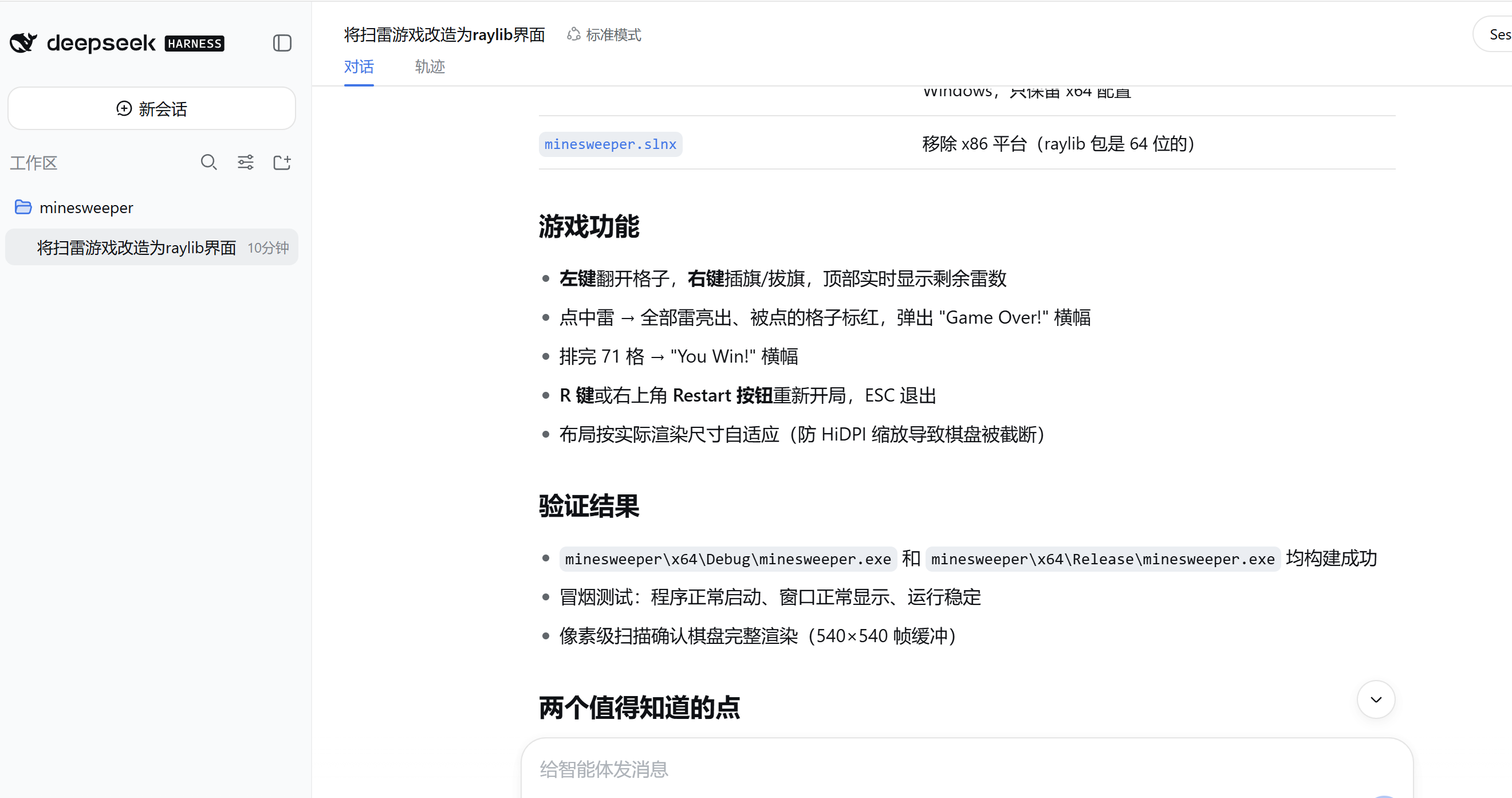Open session 将扫雷游戏改造为raylib界面 in sidebar
Screen dimensions: 1512x798
151,247
